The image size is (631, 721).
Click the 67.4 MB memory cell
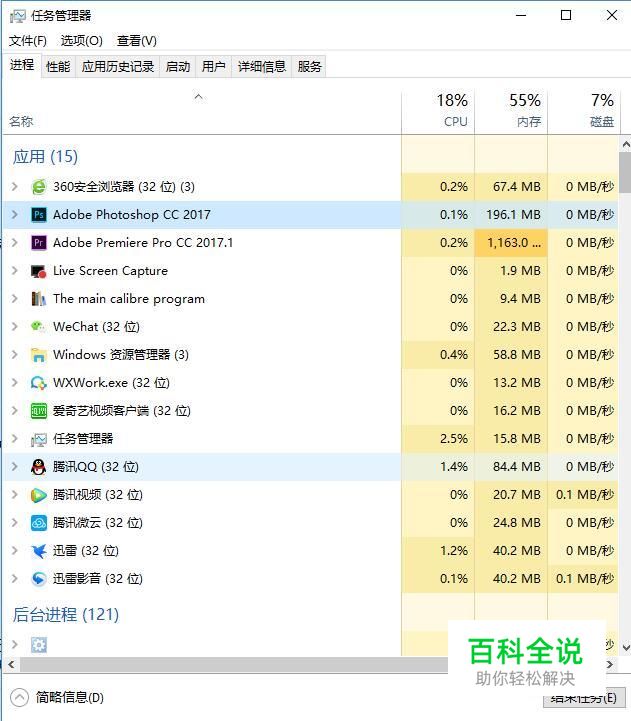[511, 187]
